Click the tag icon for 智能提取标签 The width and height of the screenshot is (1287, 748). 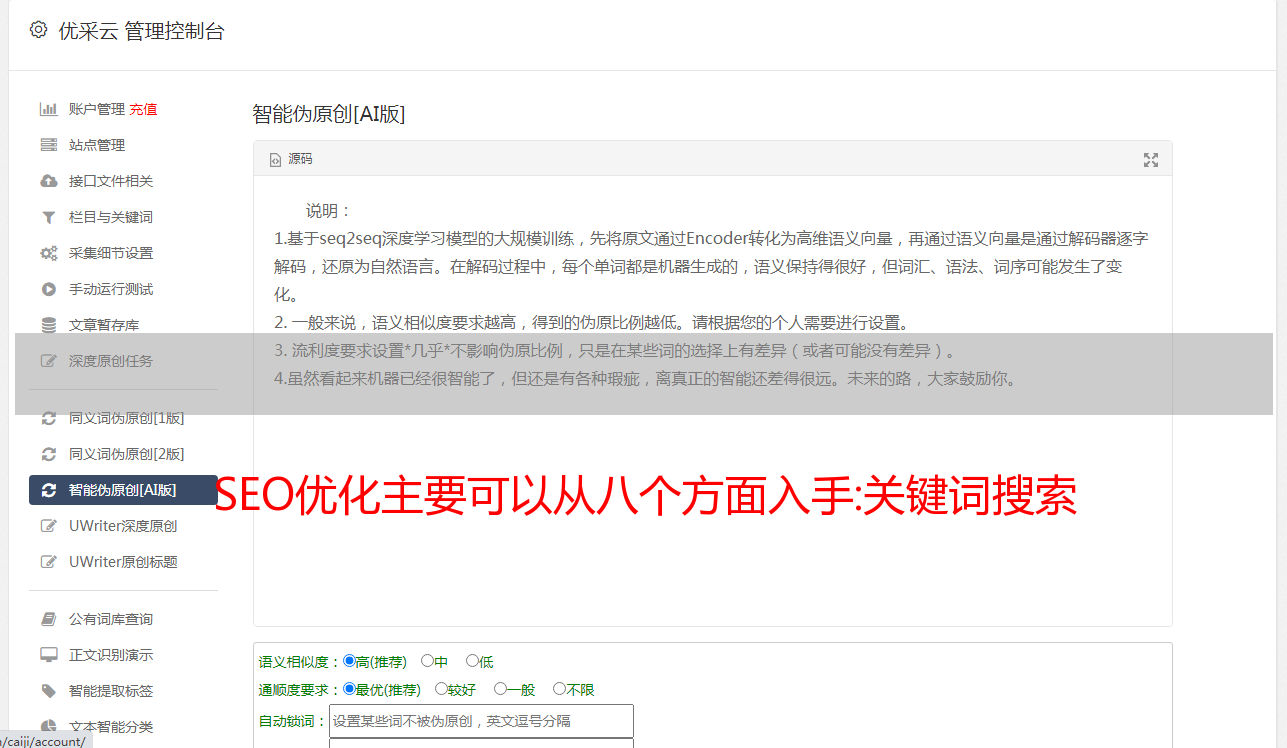click(x=48, y=691)
